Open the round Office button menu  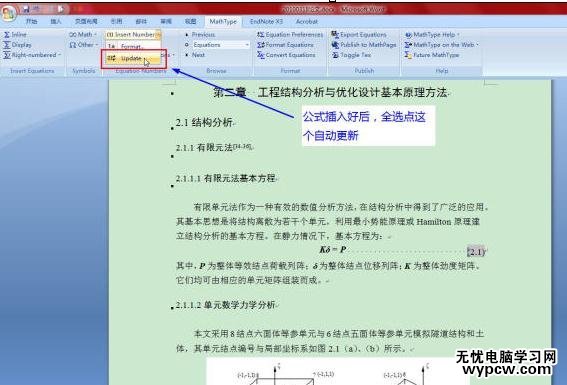(x=8, y=13)
